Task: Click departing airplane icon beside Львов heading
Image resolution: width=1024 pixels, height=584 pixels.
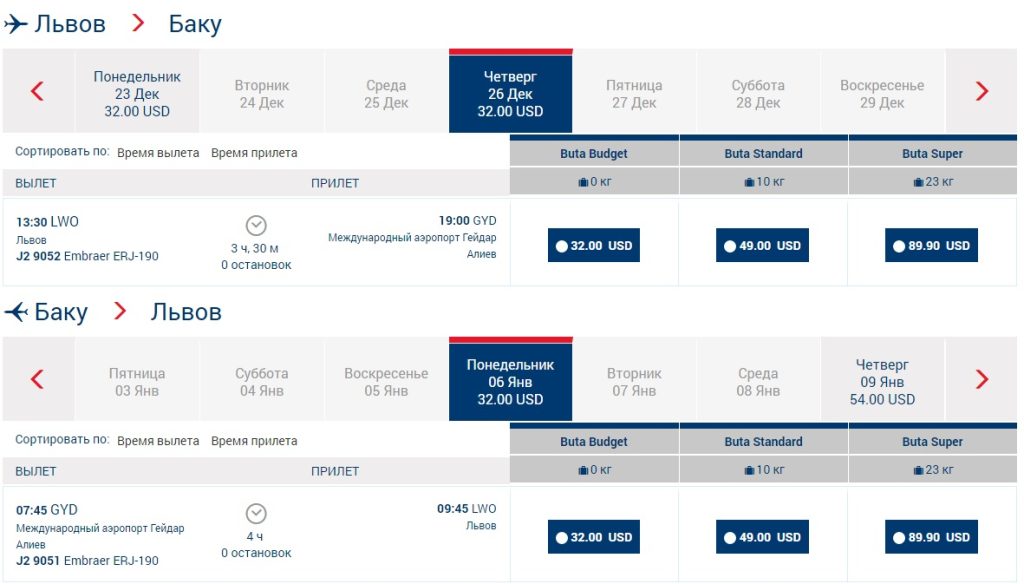Action: tap(17, 24)
